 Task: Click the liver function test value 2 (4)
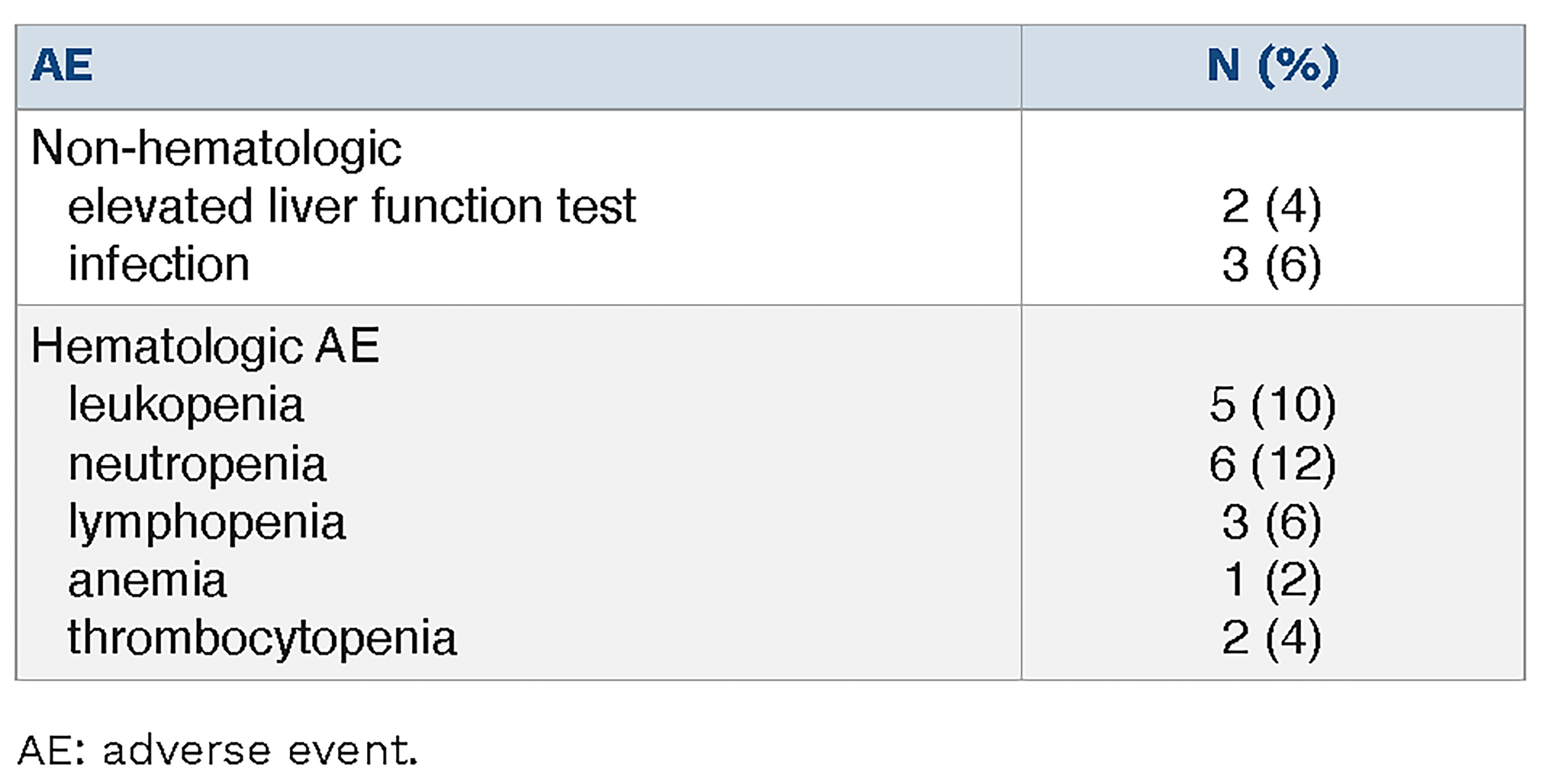click(x=1272, y=206)
